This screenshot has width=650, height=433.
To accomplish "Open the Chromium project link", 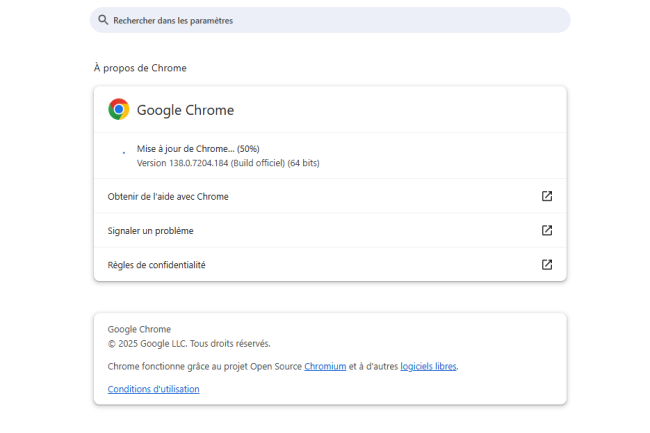I will [x=325, y=367].
